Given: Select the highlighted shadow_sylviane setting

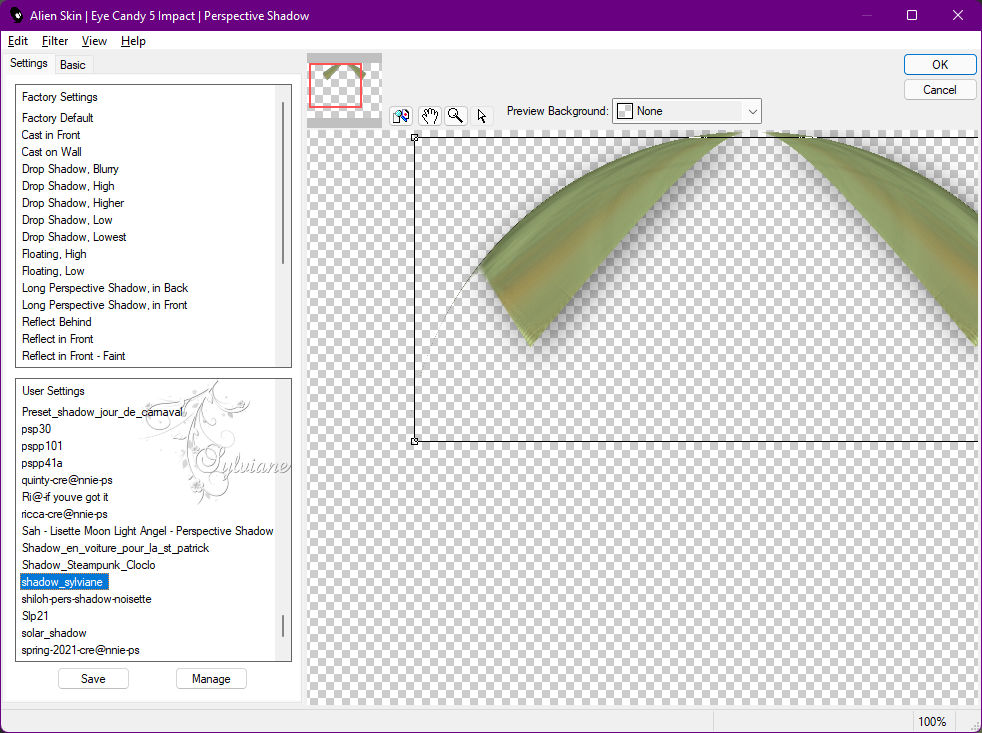Looking at the screenshot, I should pos(64,582).
